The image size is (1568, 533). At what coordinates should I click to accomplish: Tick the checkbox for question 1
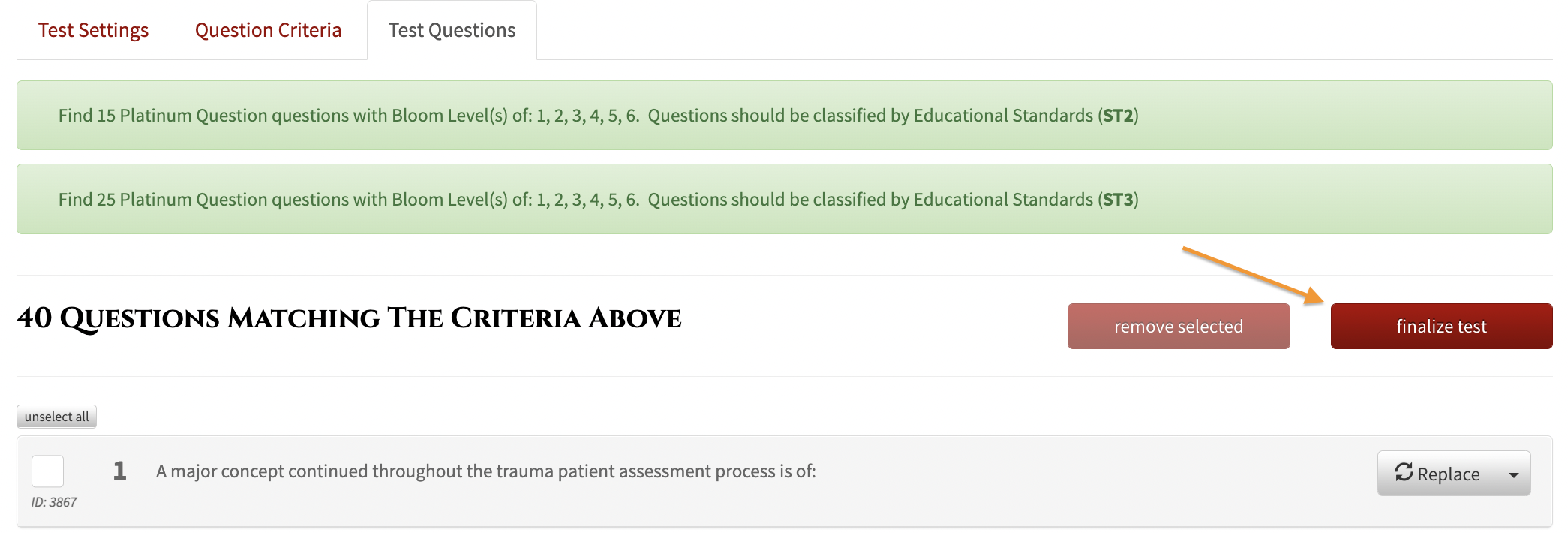[48, 471]
